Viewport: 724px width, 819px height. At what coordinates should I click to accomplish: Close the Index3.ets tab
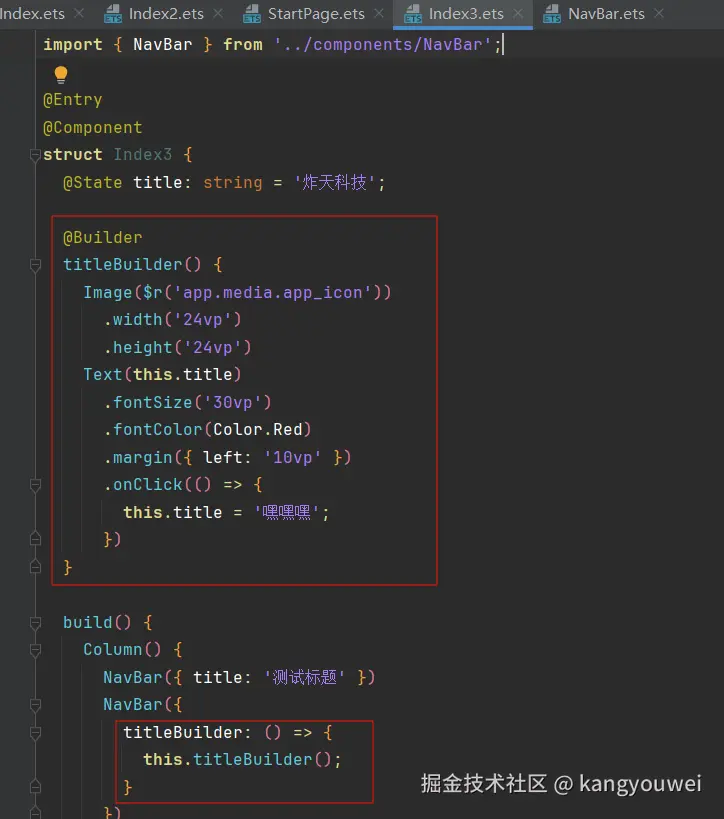click(518, 14)
